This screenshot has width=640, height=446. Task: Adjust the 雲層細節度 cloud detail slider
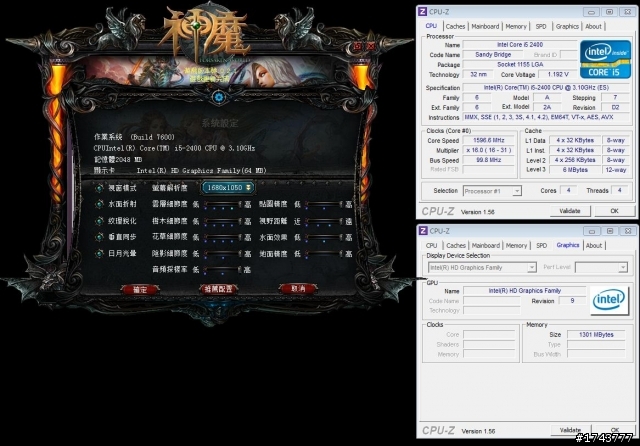pyautogui.click(x=222, y=204)
